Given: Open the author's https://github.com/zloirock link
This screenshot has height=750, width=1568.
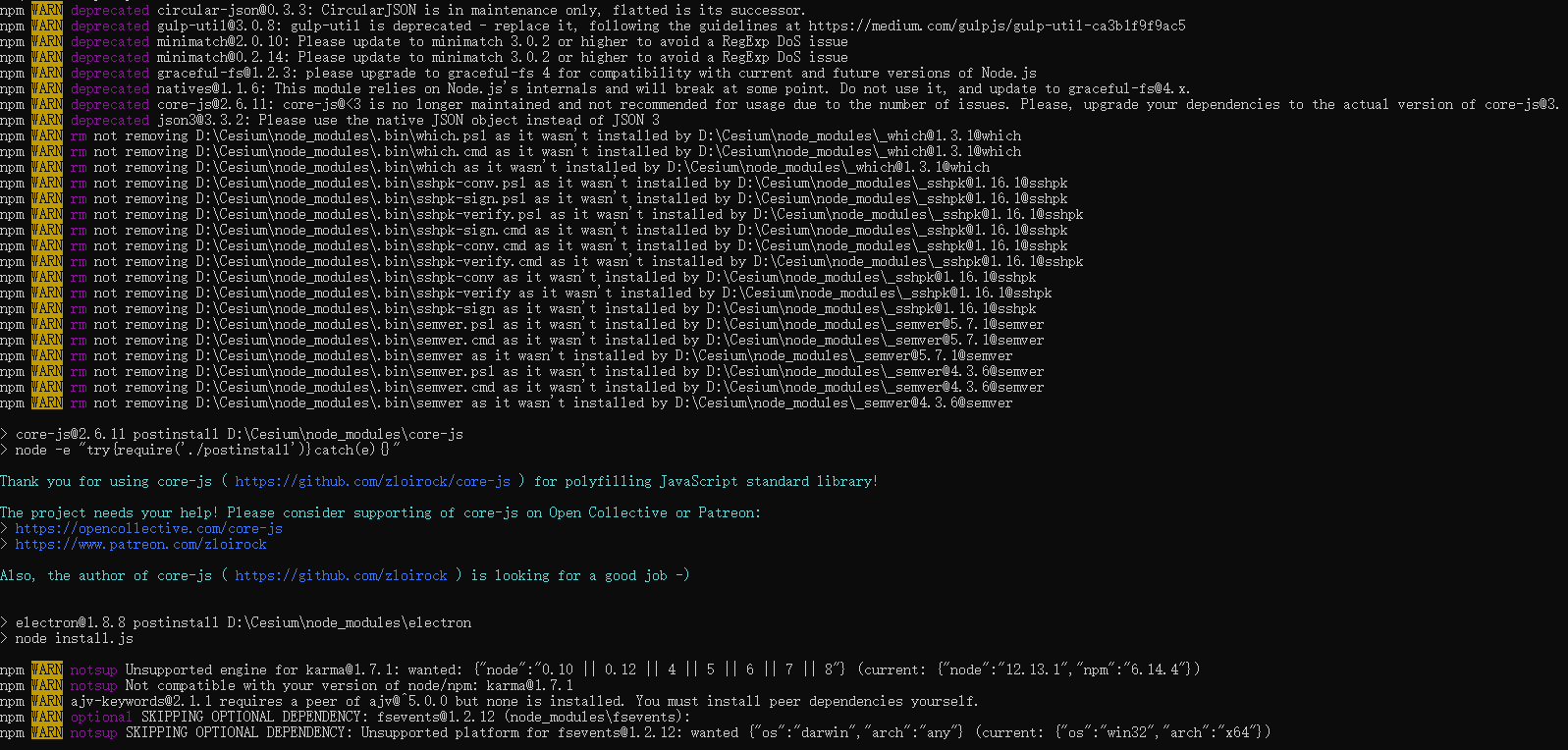Looking at the screenshot, I should 341,575.
